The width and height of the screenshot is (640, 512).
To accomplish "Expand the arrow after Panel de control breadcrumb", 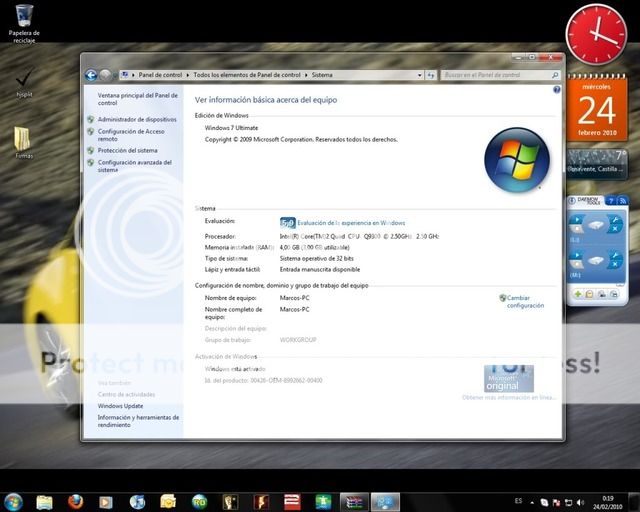I will pyautogui.click(x=188, y=75).
